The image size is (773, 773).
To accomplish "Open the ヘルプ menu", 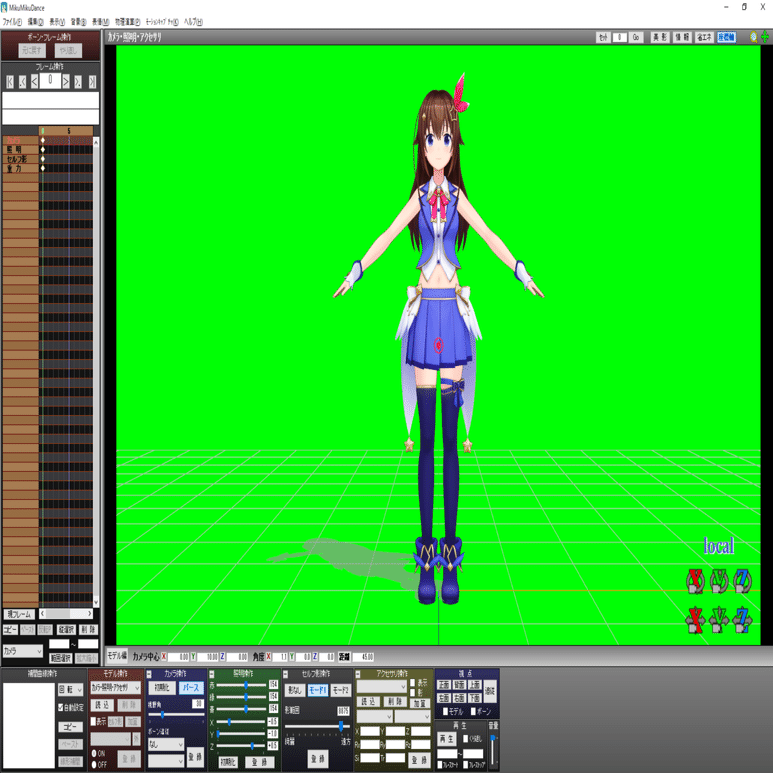I will tap(193, 22).
